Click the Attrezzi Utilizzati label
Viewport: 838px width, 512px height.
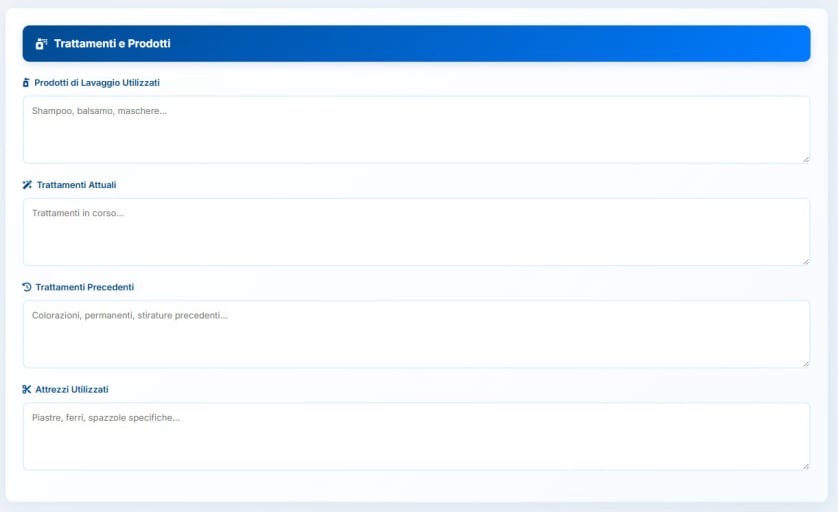tap(72, 389)
